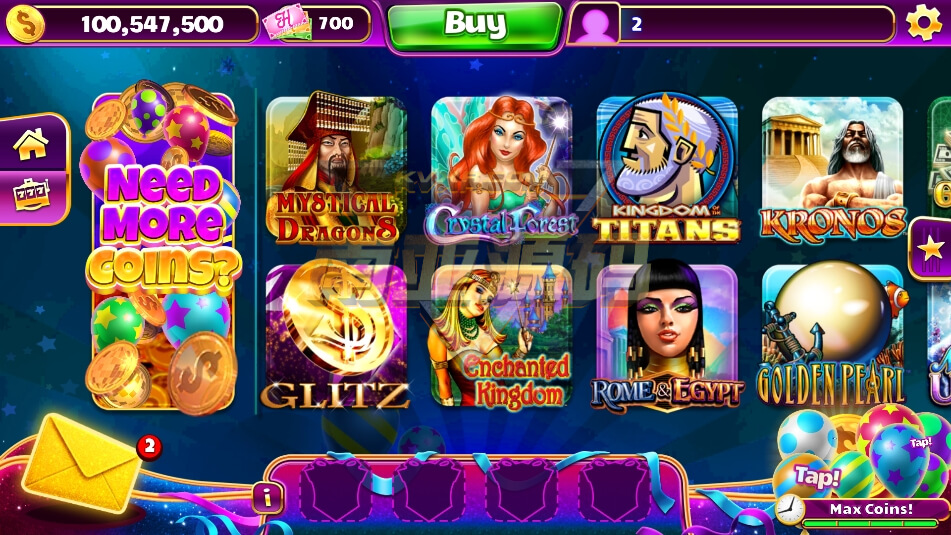Viewport: 951px width, 535px height.
Task: Tap the gold coin balance icon
Action: point(25,24)
